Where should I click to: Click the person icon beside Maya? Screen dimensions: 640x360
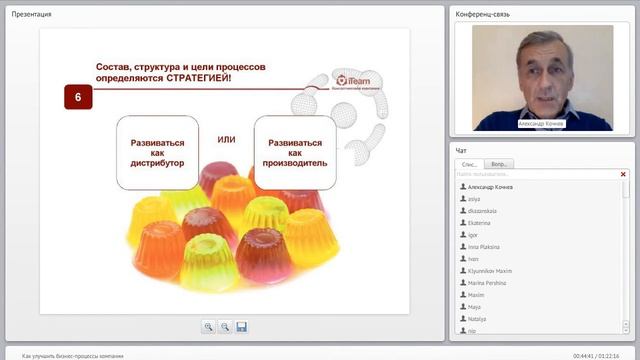463,306
